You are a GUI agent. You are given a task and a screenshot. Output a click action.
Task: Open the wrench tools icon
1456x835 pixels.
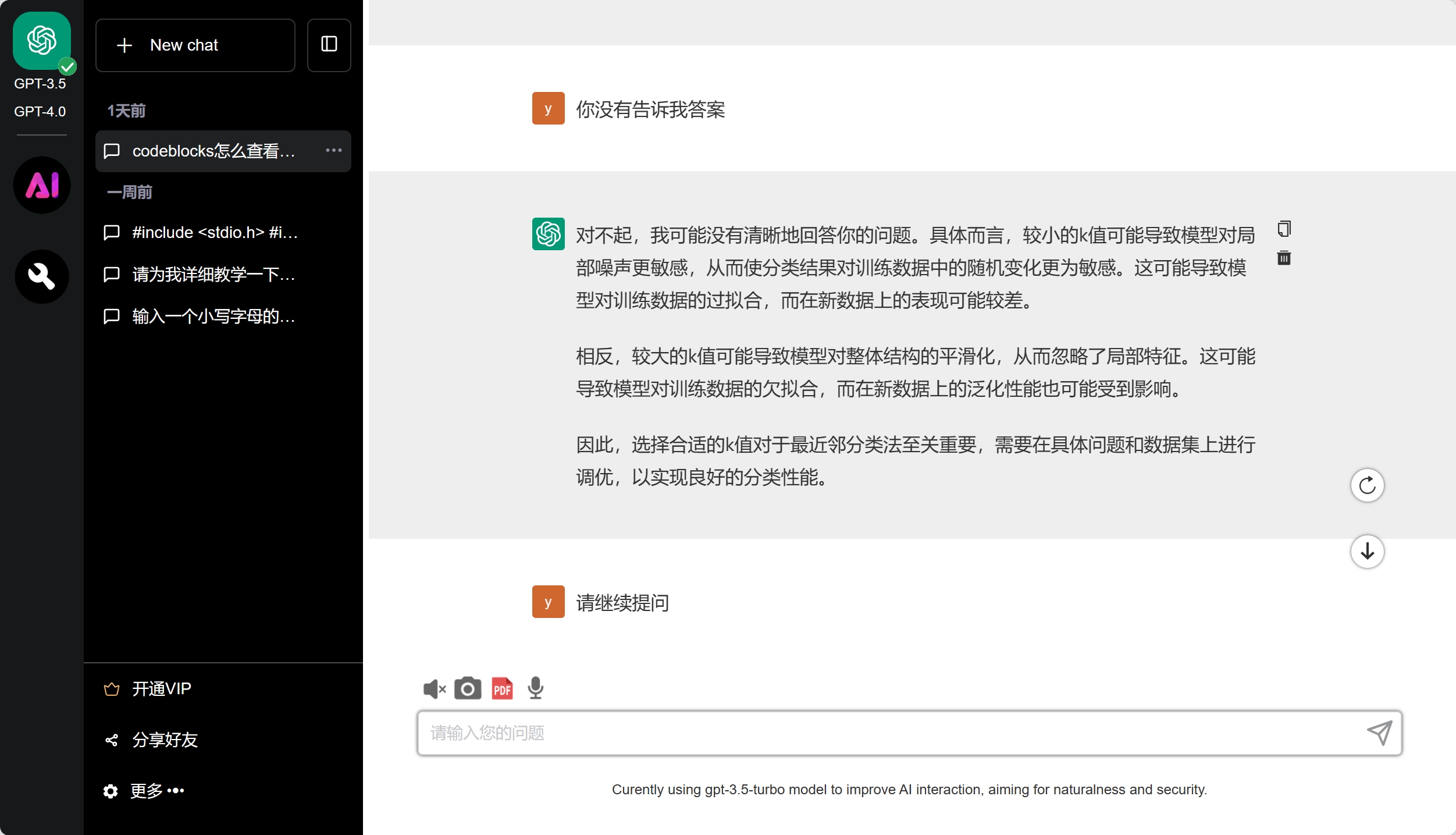(x=41, y=276)
